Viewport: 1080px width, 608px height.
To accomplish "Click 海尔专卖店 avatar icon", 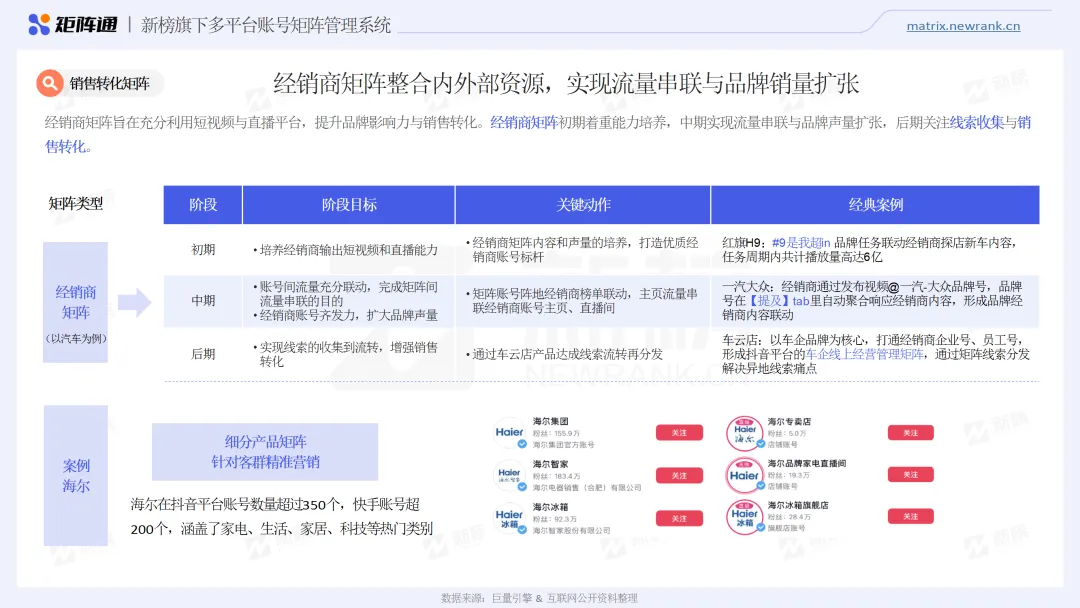I will coord(745,433).
